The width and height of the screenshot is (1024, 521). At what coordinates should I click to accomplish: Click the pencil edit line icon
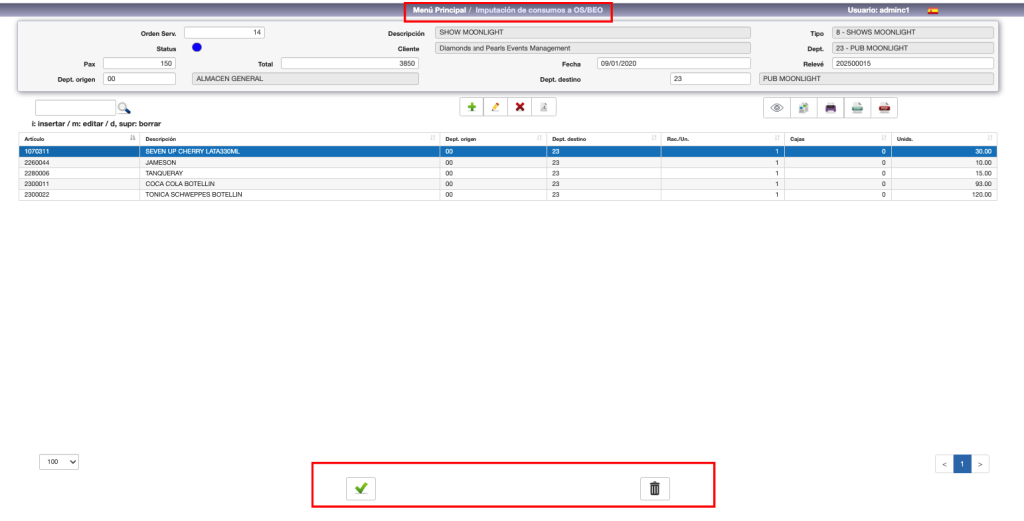coord(495,107)
